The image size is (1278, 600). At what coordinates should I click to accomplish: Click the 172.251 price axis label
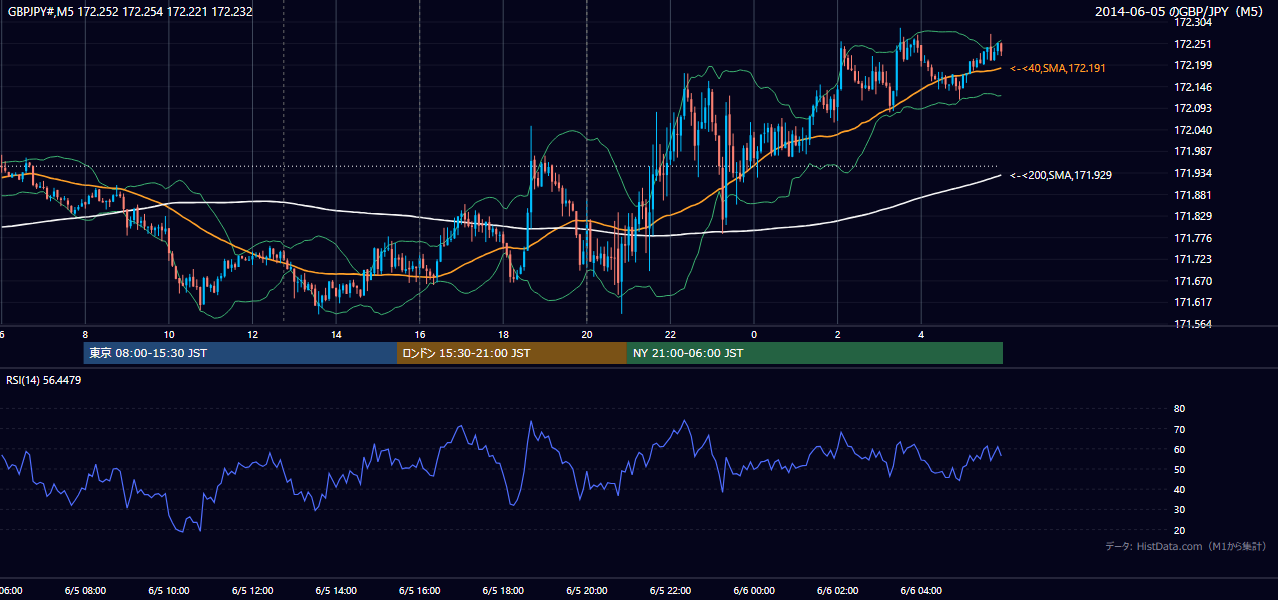(x=1192, y=44)
